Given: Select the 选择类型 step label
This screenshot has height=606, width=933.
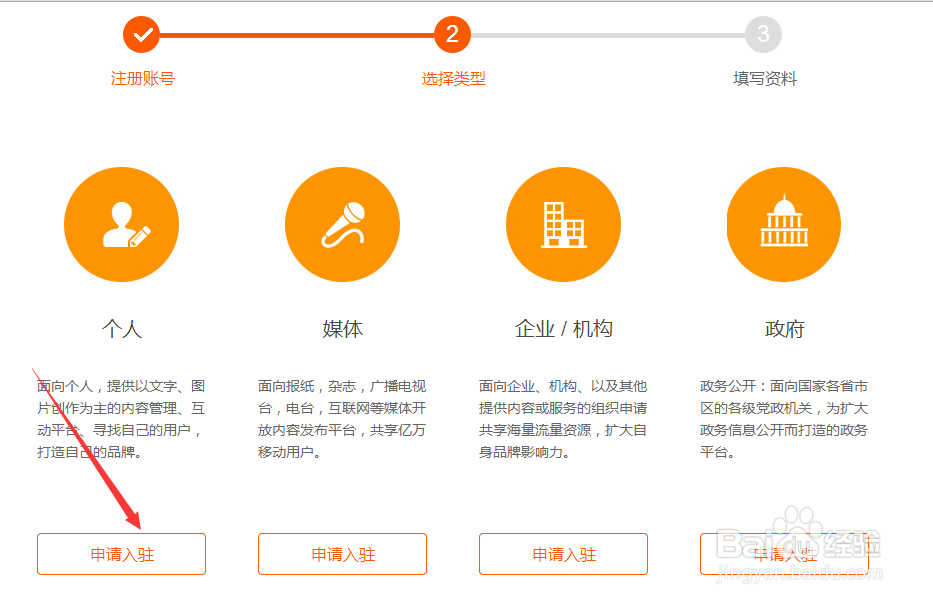Looking at the screenshot, I should point(452,78).
